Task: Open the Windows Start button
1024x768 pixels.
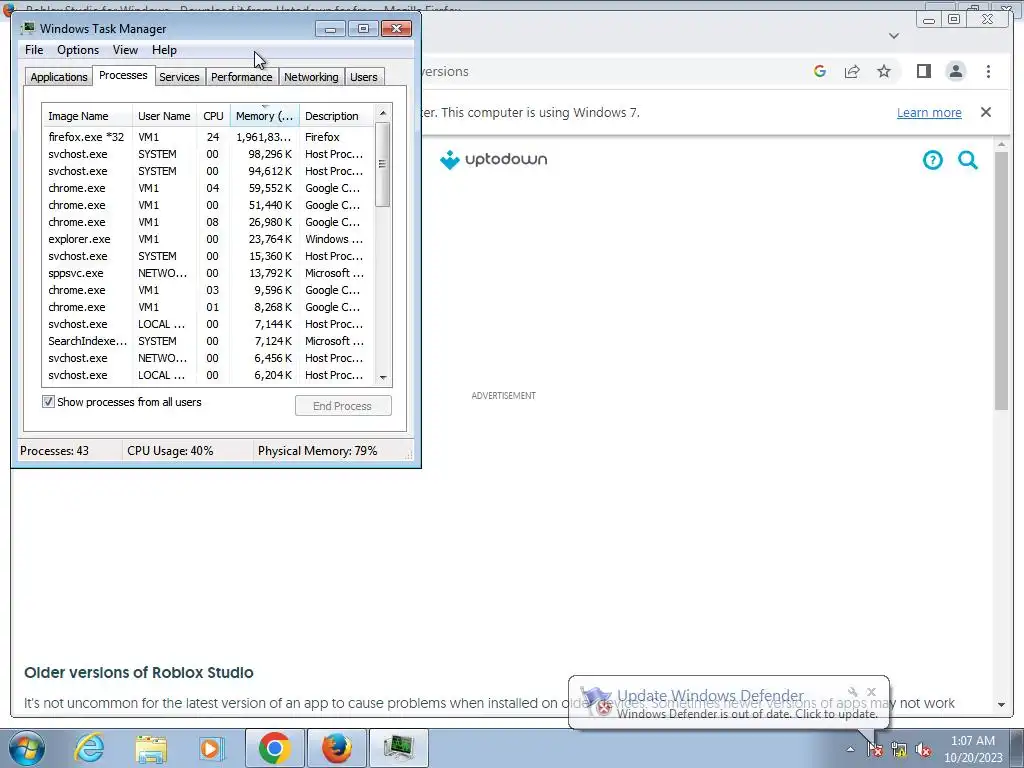Action: pos(25,748)
